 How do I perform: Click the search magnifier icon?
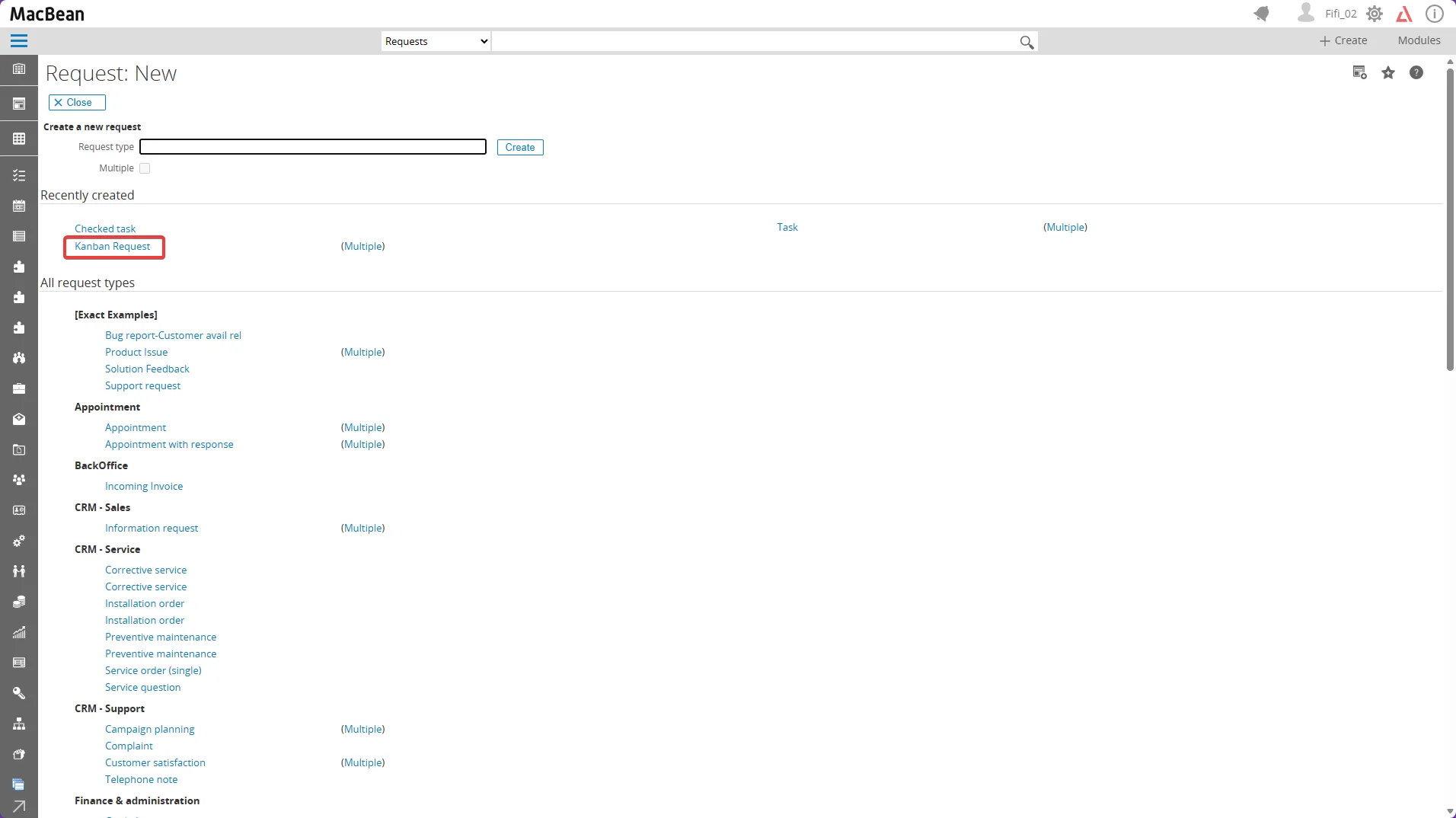[1027, 42]
